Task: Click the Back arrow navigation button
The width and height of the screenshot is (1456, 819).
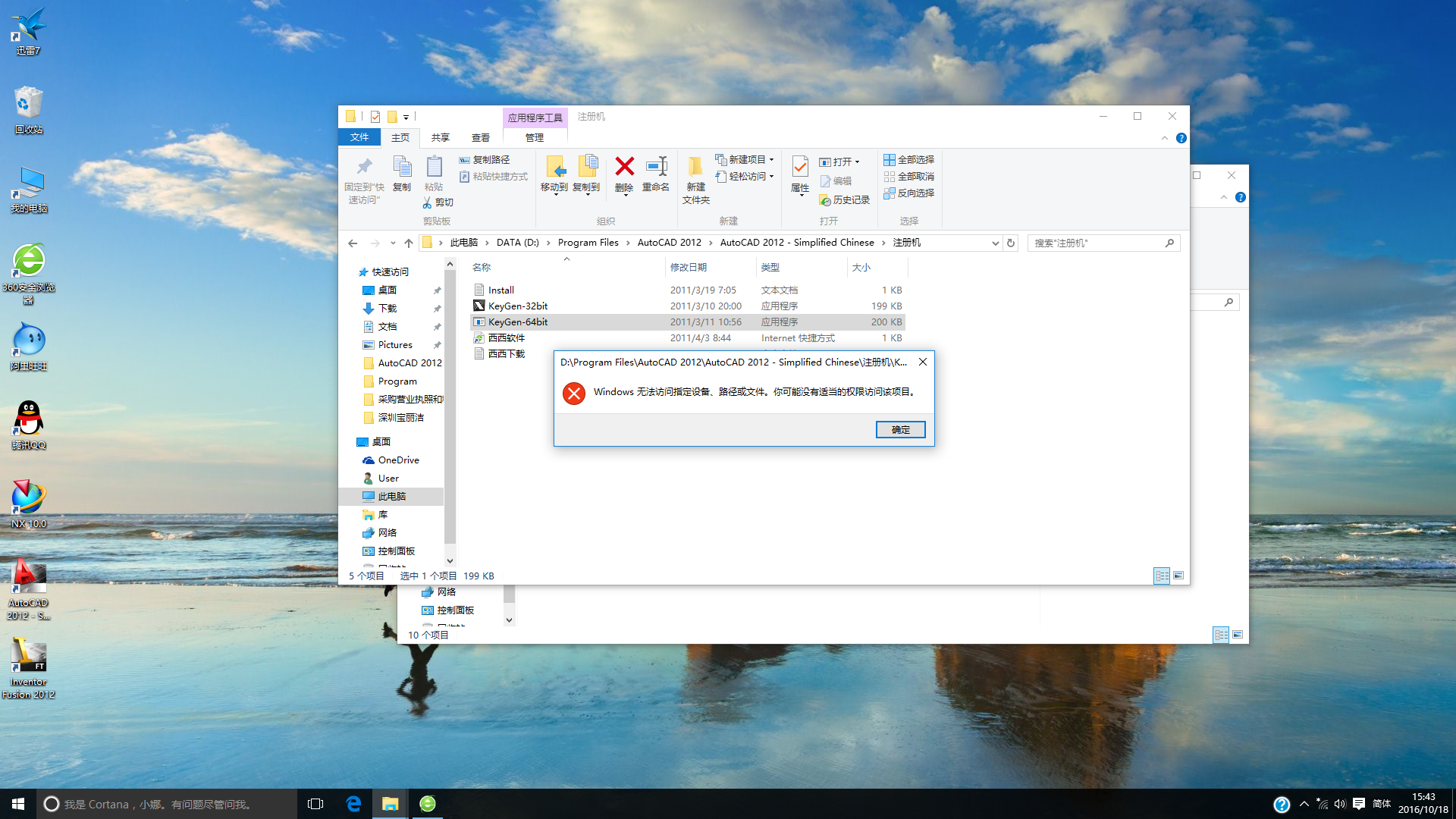Action: [353, 243]
